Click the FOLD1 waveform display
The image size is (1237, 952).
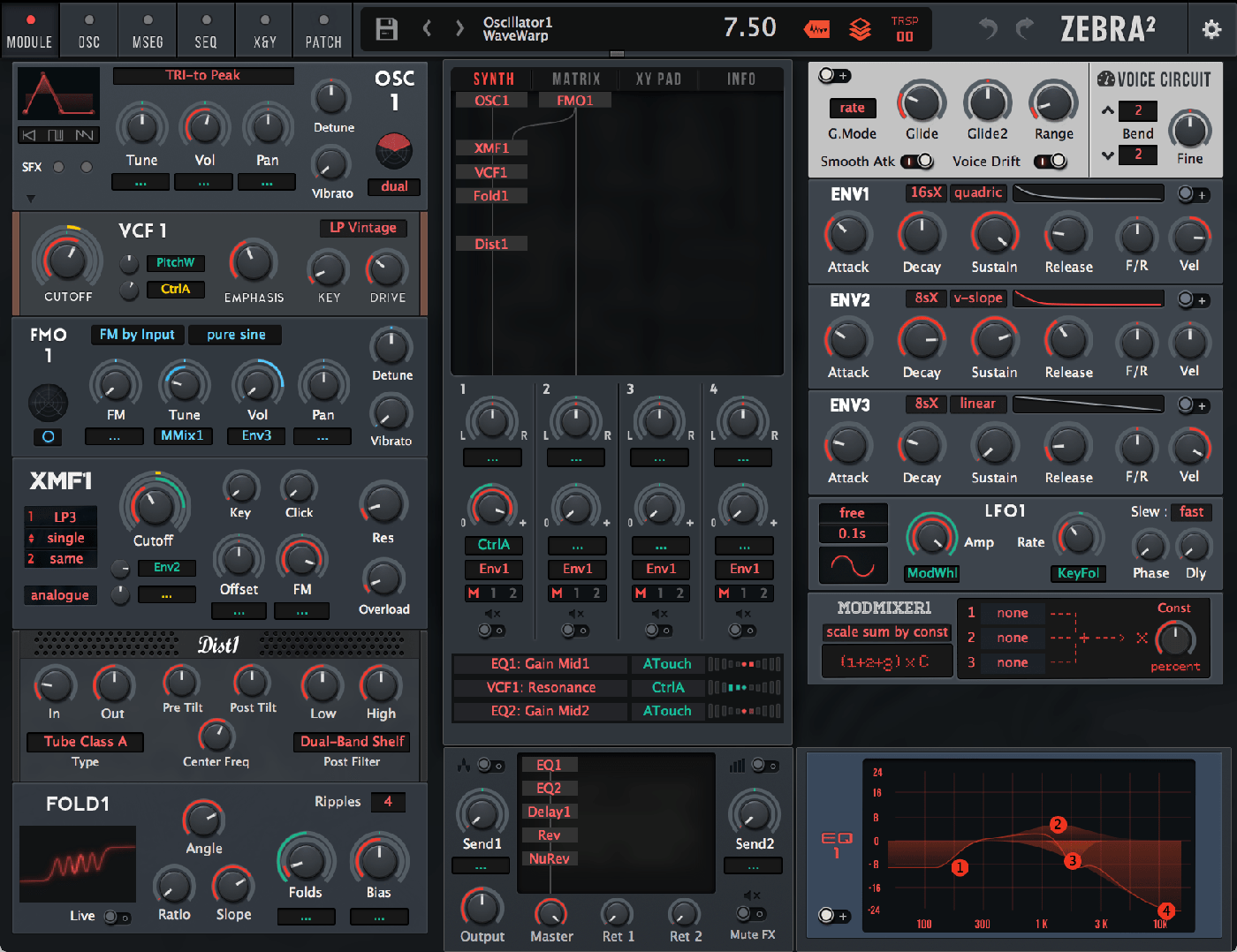[78, 864]
